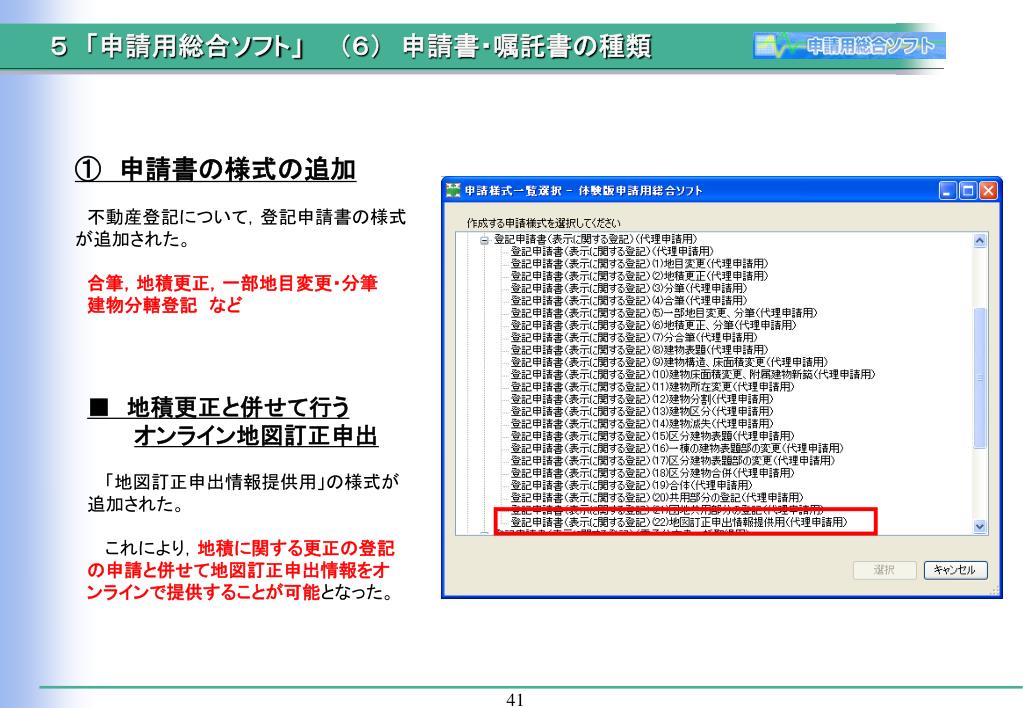Click the 申請用総合ソフト logo in slide header
The image size is (1023, 708).
pyautogui.click(x=849, y=46)
